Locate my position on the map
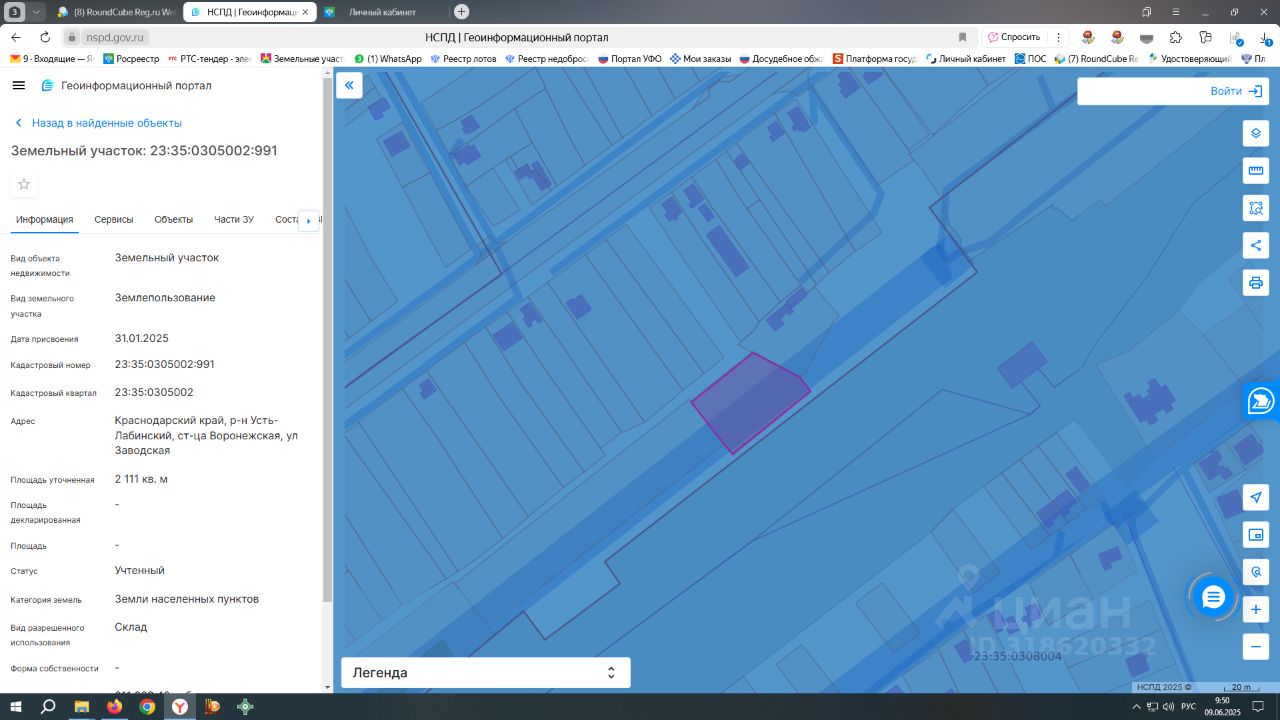Screen dimensions: 1280x720 1256,498
